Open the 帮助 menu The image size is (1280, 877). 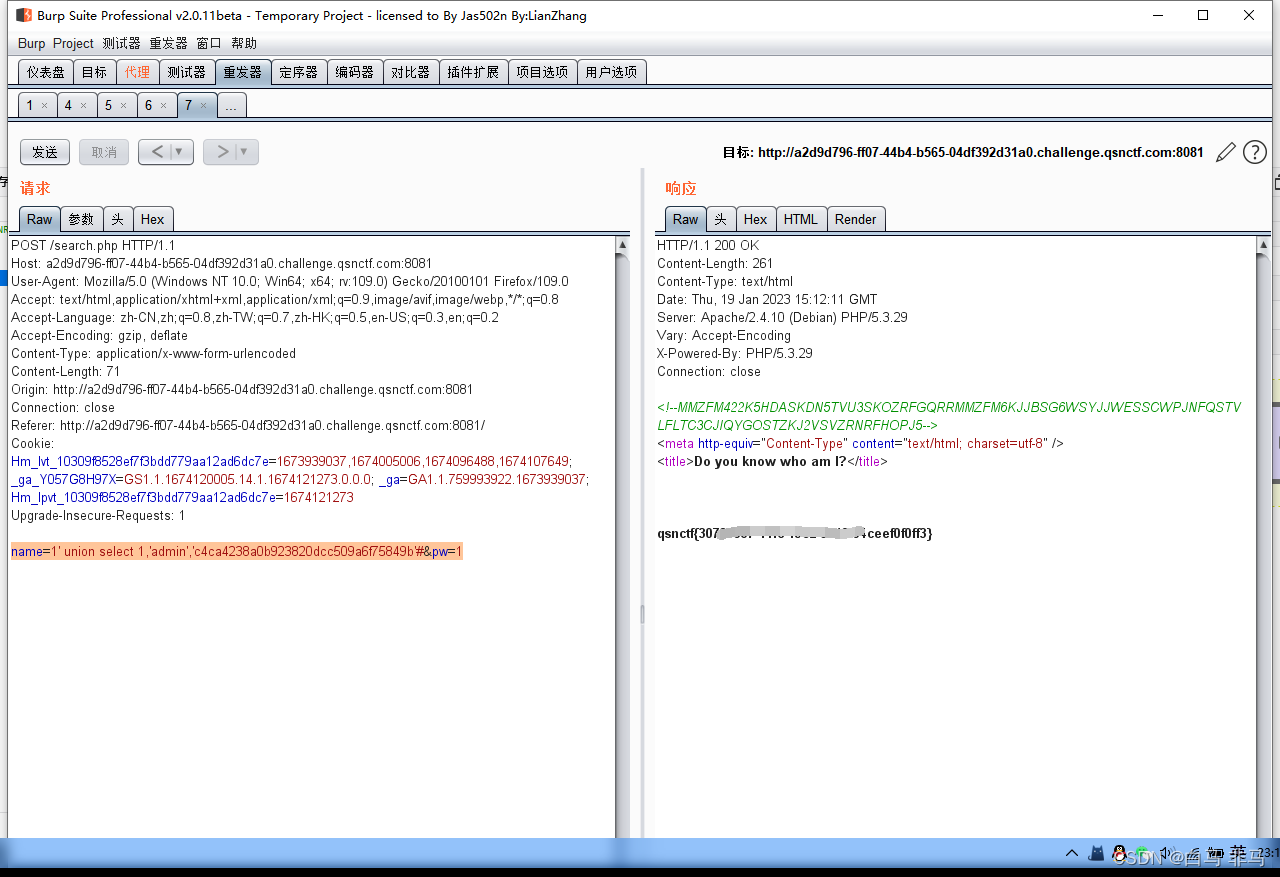244,43
